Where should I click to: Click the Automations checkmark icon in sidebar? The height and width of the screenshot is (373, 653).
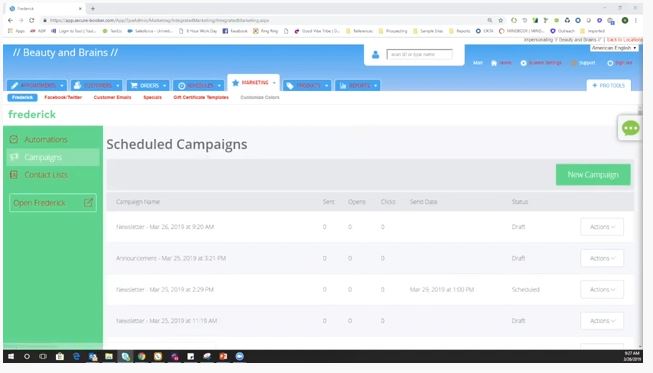(x=14, y=139)
